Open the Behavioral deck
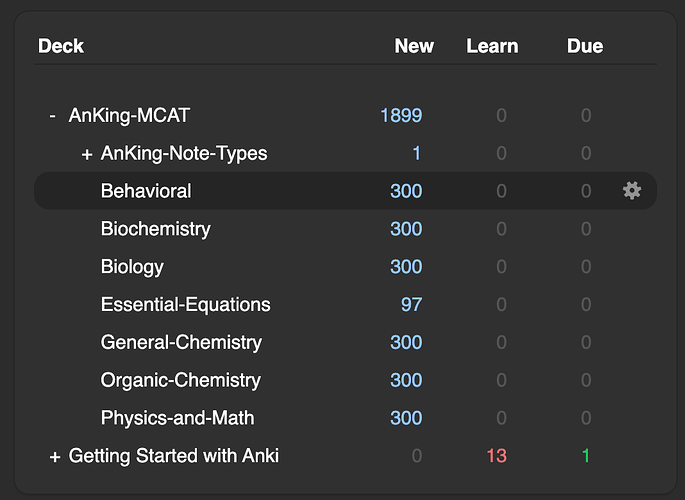This screenshot has height=500, width=685. [146, 190]
